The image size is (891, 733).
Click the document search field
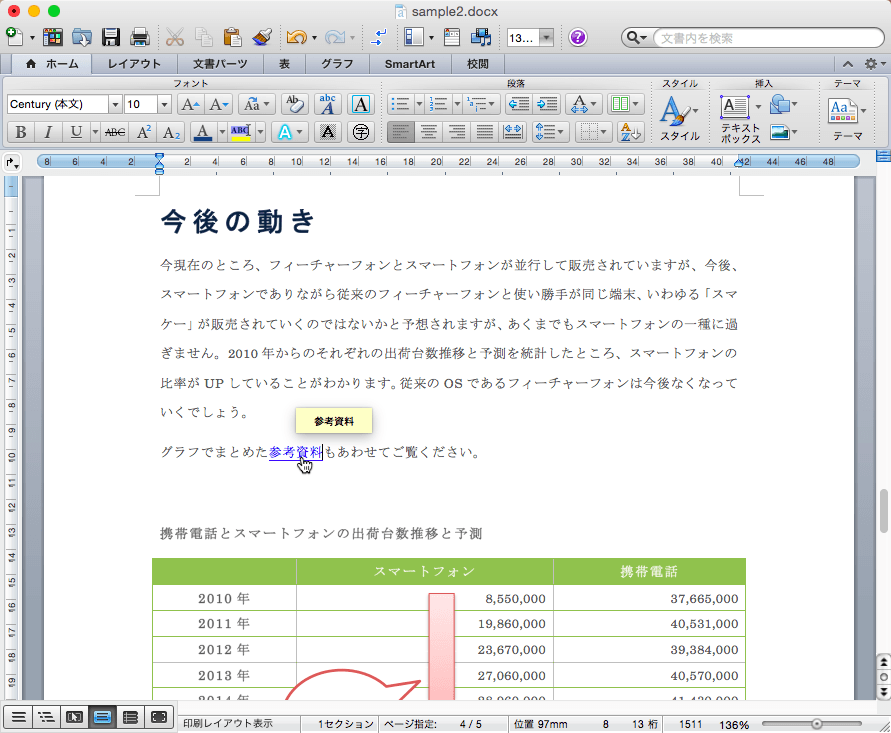768,38
